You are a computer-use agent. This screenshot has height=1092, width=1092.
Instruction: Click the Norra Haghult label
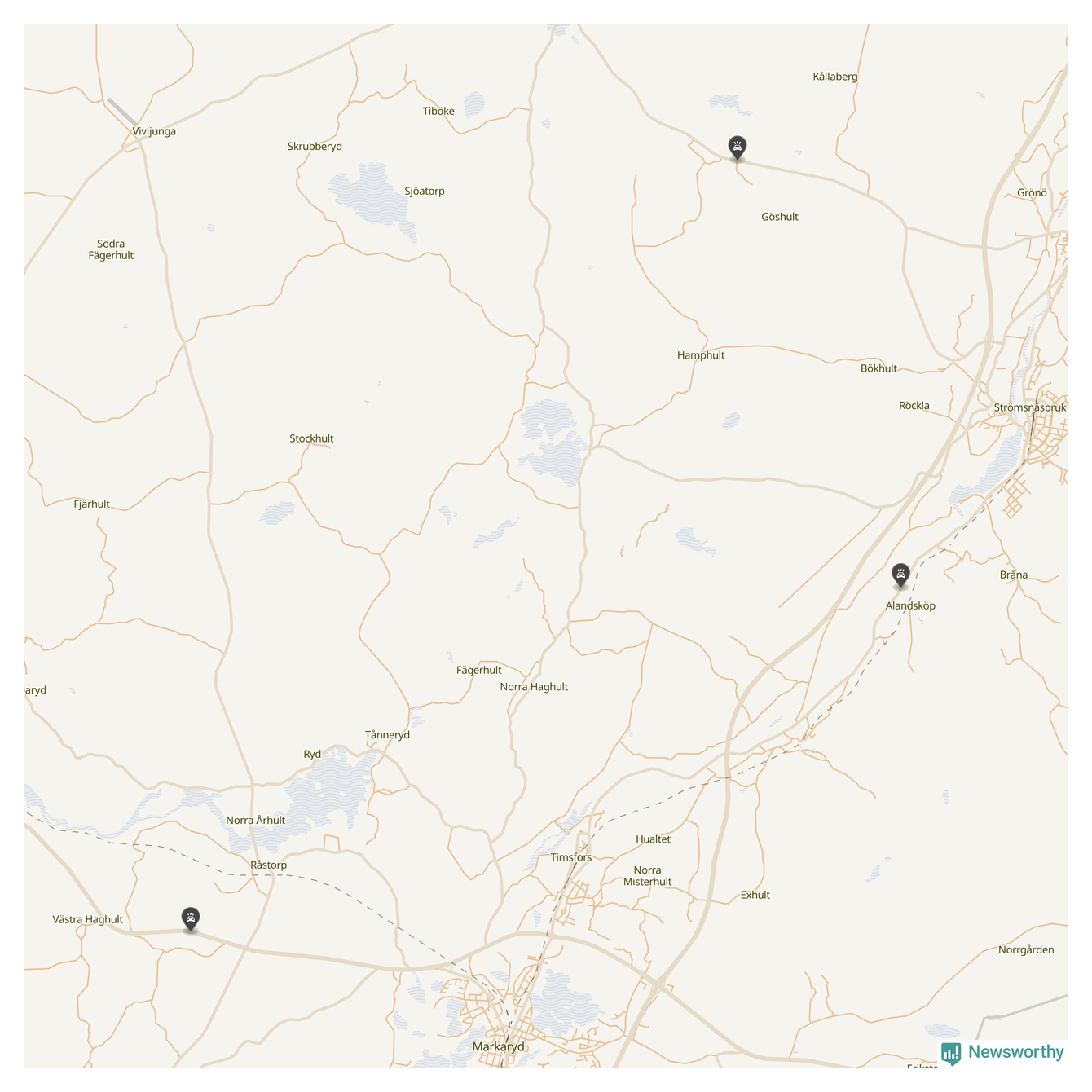tap(534, 687)
